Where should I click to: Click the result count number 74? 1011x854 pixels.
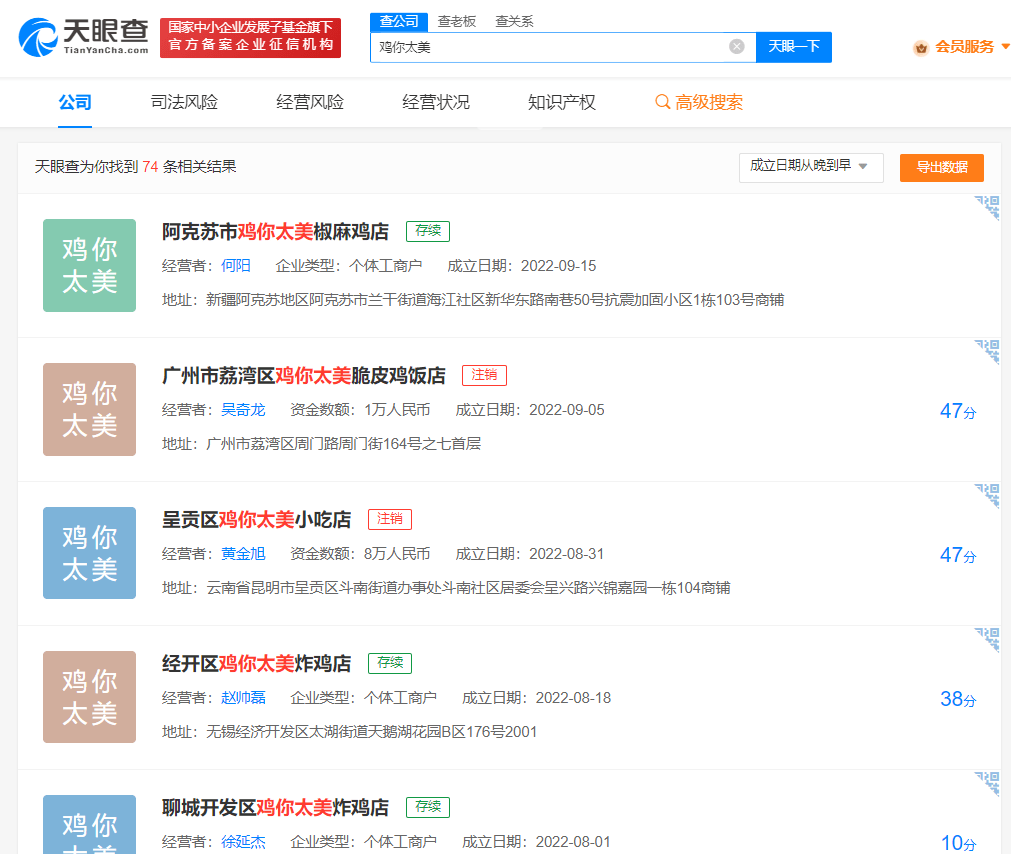coord(150,167)
